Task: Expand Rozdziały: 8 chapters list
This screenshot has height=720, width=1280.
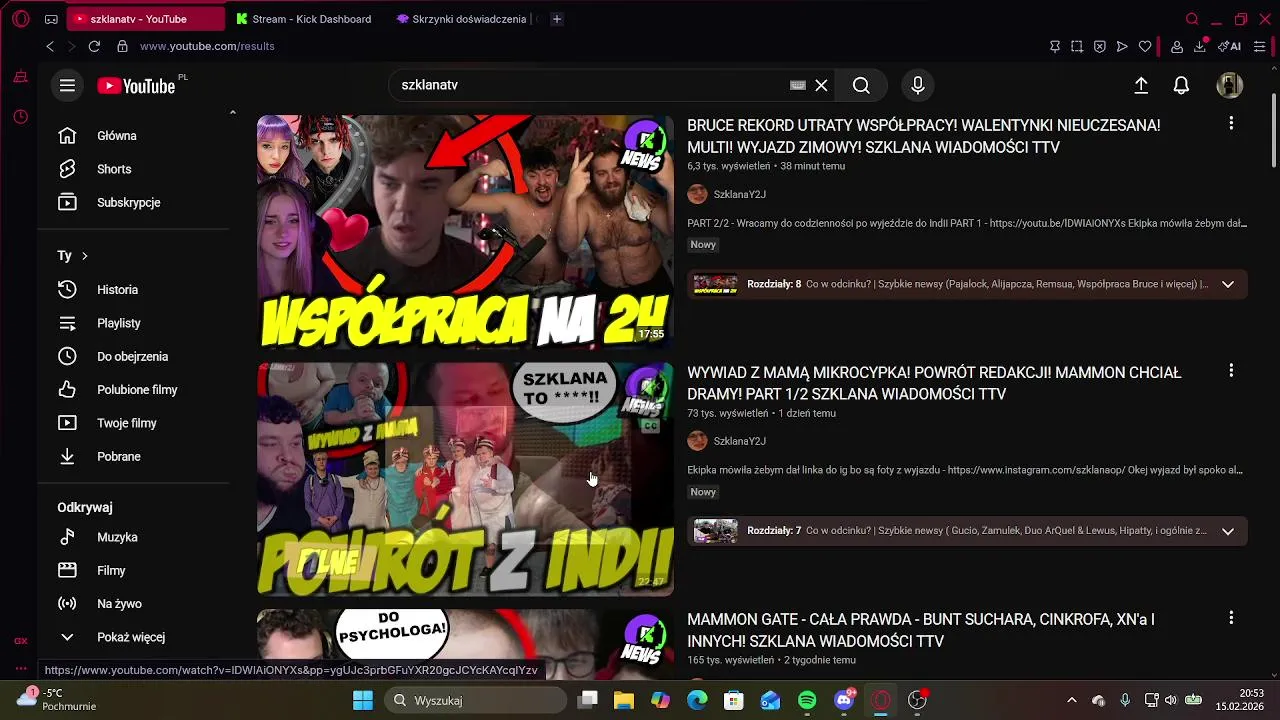Action: [1228, 284]
